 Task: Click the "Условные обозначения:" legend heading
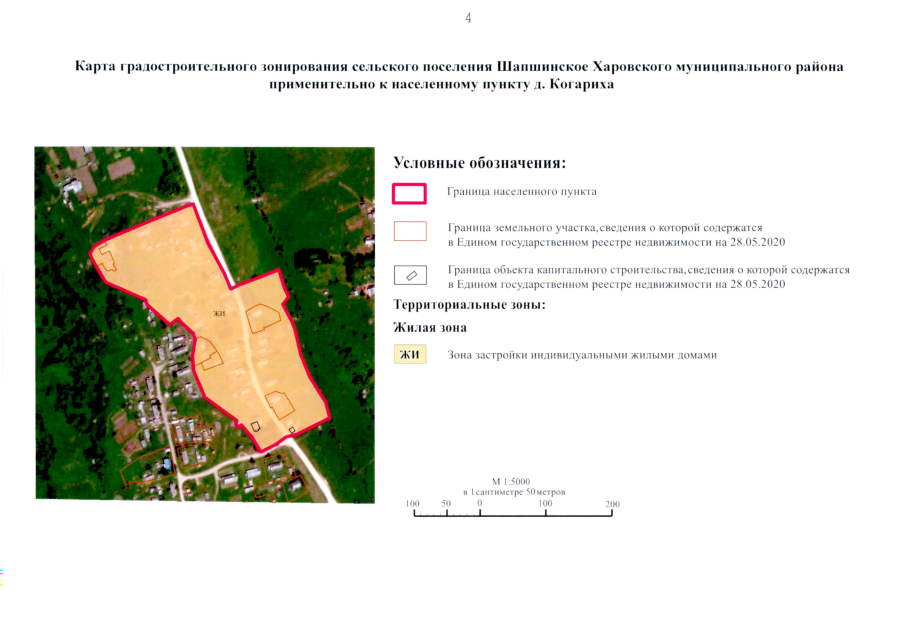click(x=480, y=162)
